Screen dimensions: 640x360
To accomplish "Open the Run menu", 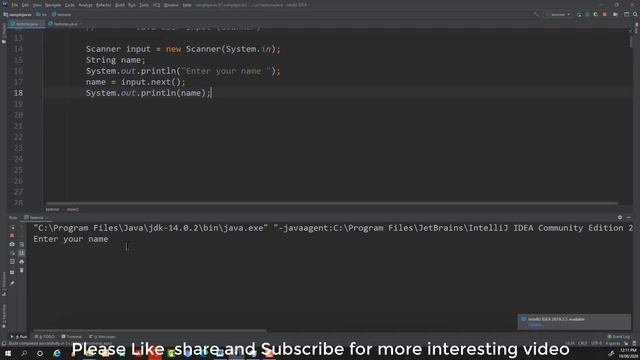I will coord(132,5).
